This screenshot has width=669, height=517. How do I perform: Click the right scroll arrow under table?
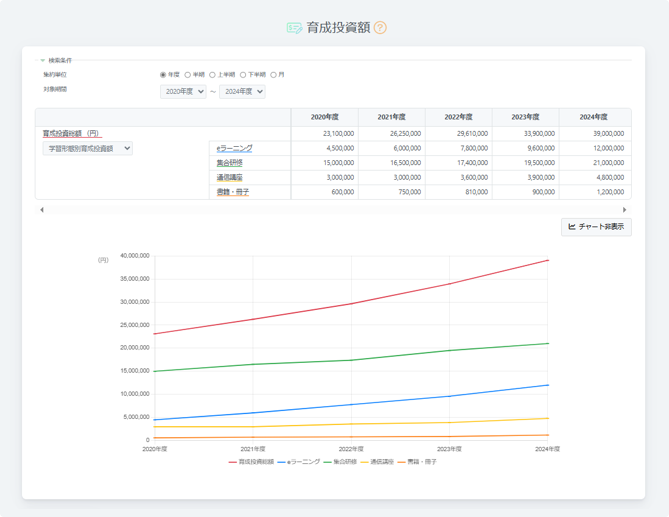coord(625,210)
